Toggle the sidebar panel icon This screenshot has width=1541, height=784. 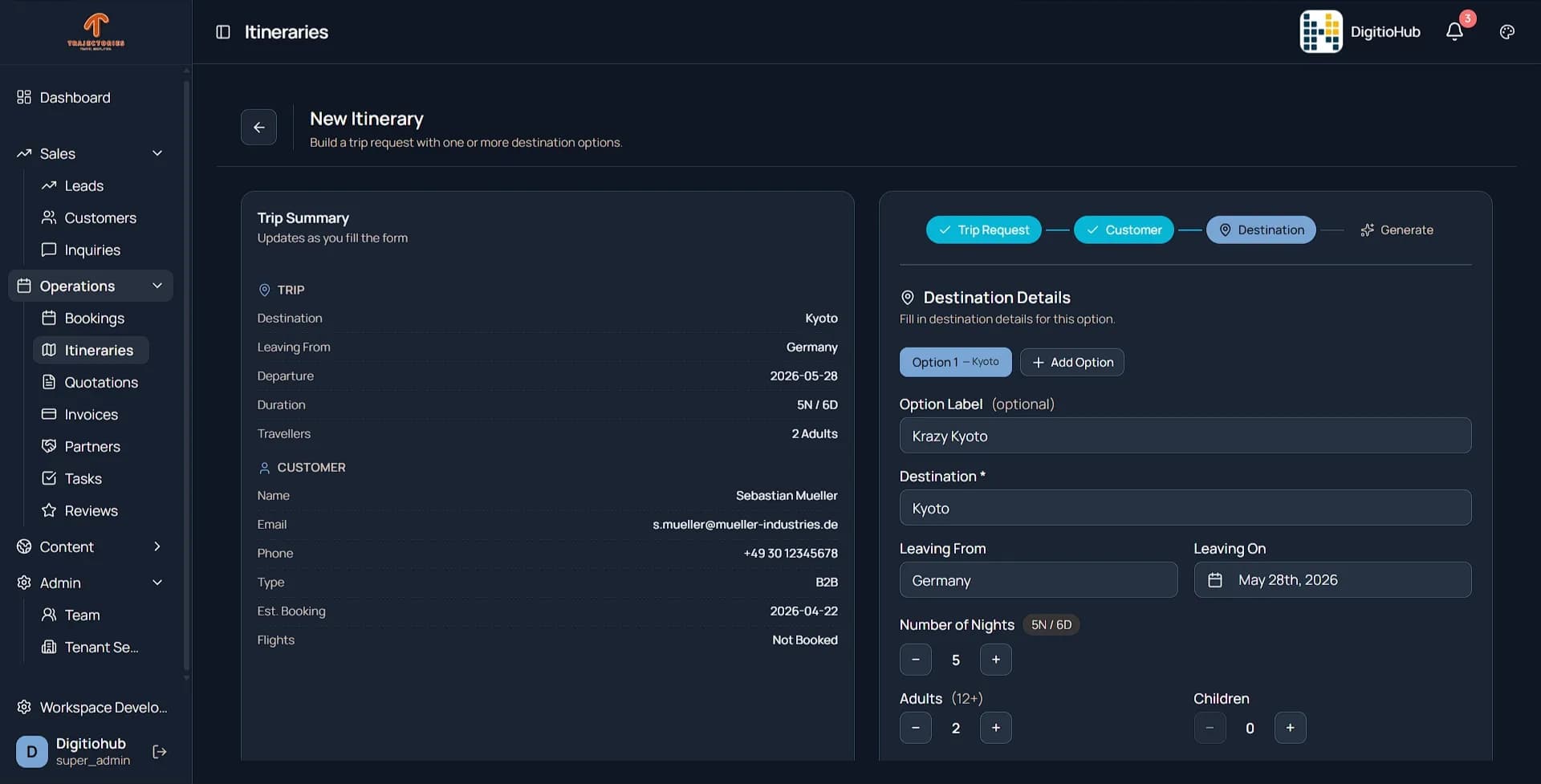click(223, 32)
